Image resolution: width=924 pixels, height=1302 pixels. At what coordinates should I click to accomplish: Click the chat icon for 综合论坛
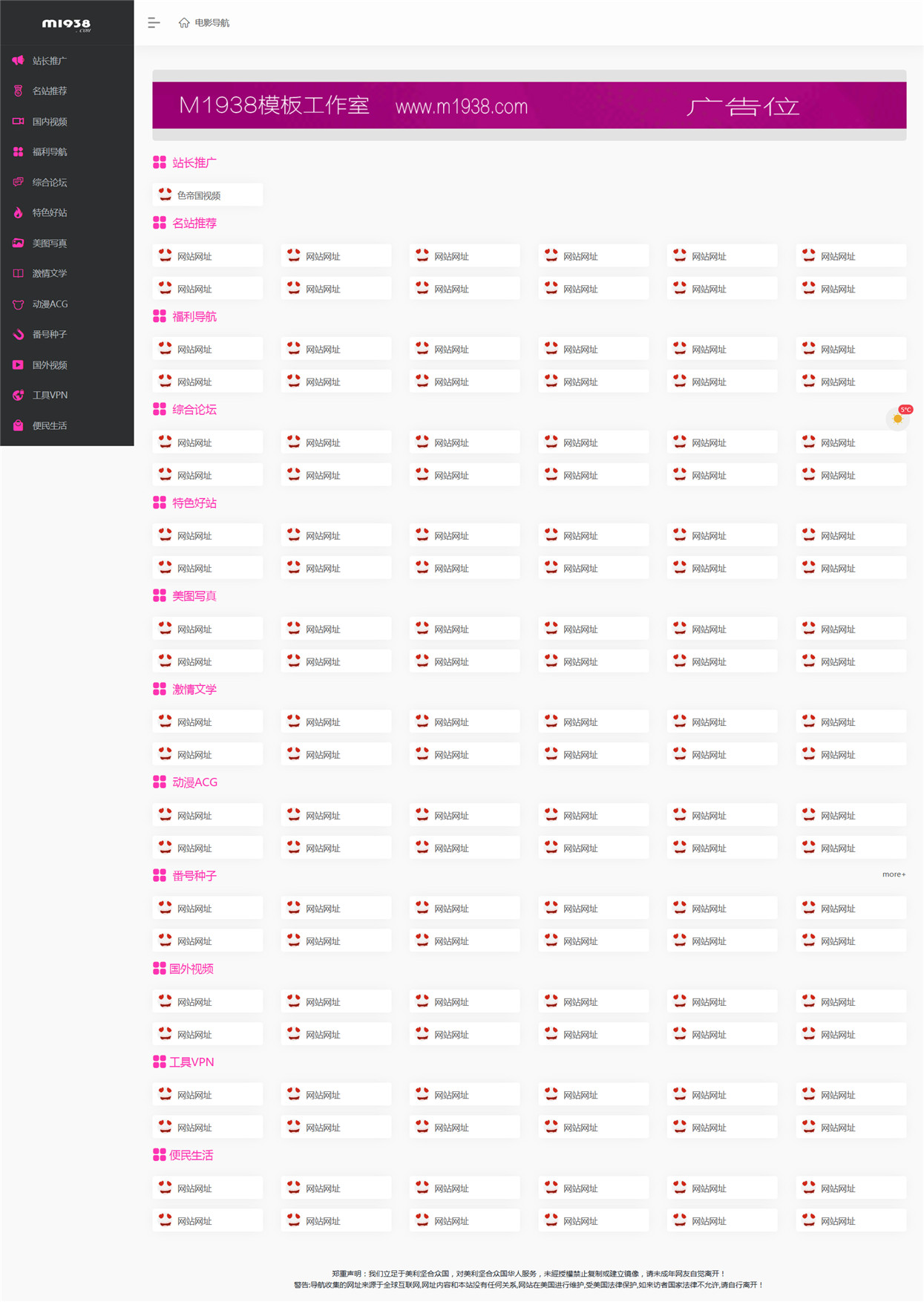[x=18, y=183]
